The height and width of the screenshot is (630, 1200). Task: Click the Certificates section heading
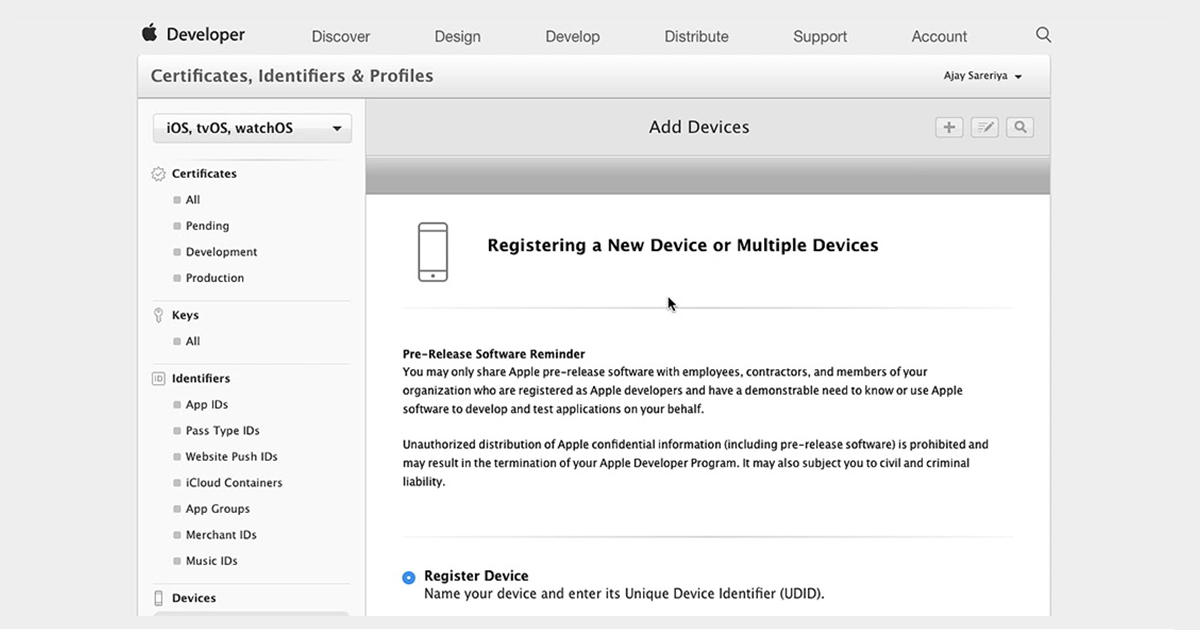pyautogui.click(x=204, y=174)
